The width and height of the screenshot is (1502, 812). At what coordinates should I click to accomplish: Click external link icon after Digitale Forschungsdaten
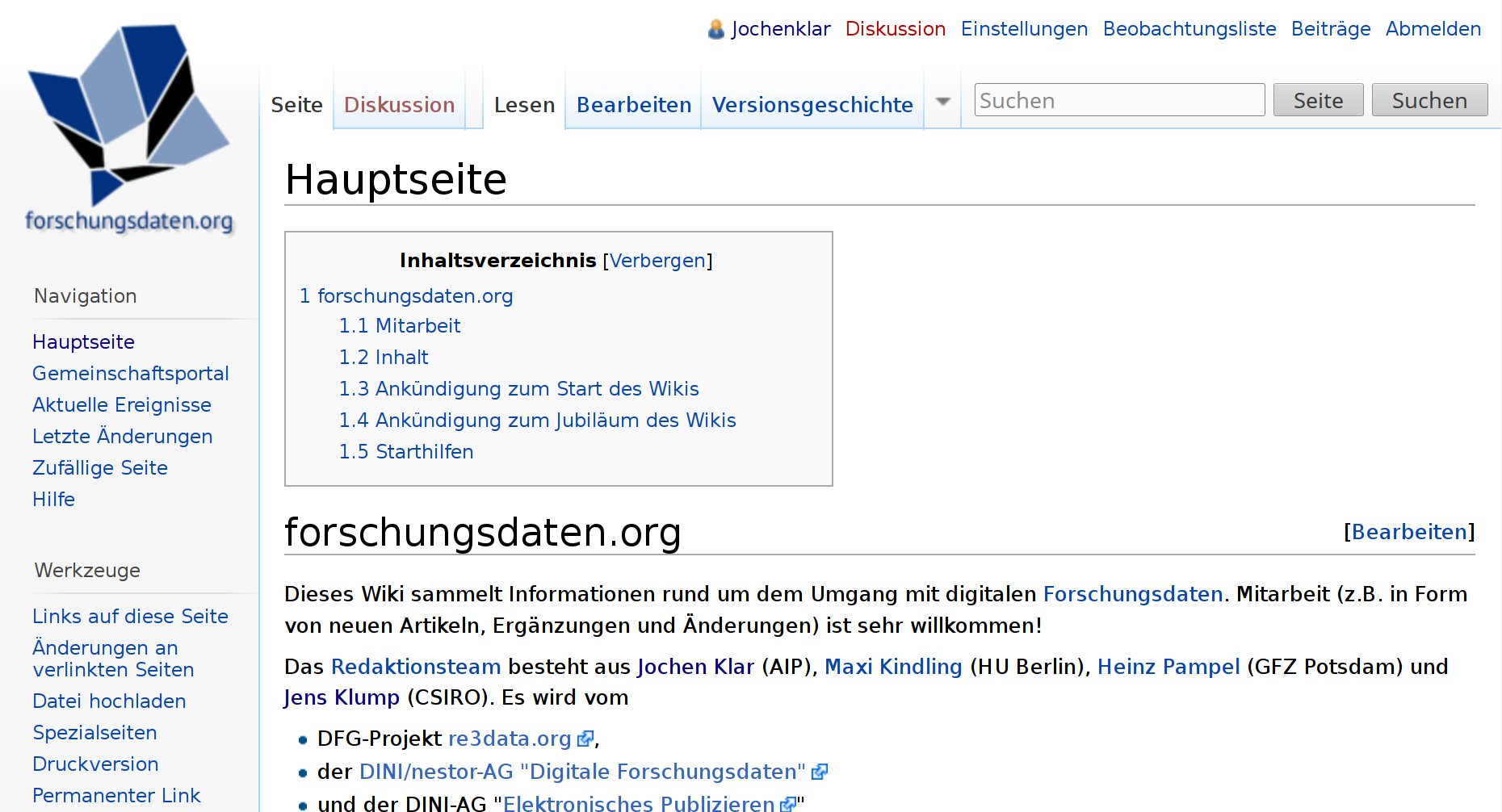tap(820, 772)
